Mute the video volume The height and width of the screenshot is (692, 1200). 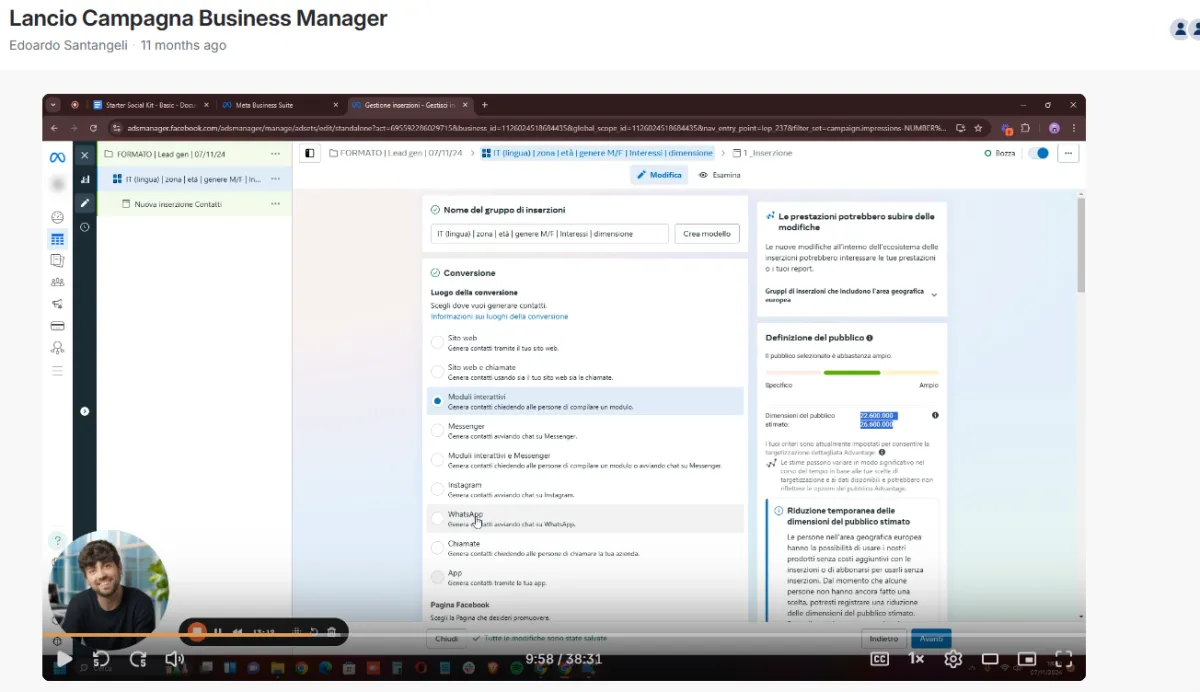point(175,659)
